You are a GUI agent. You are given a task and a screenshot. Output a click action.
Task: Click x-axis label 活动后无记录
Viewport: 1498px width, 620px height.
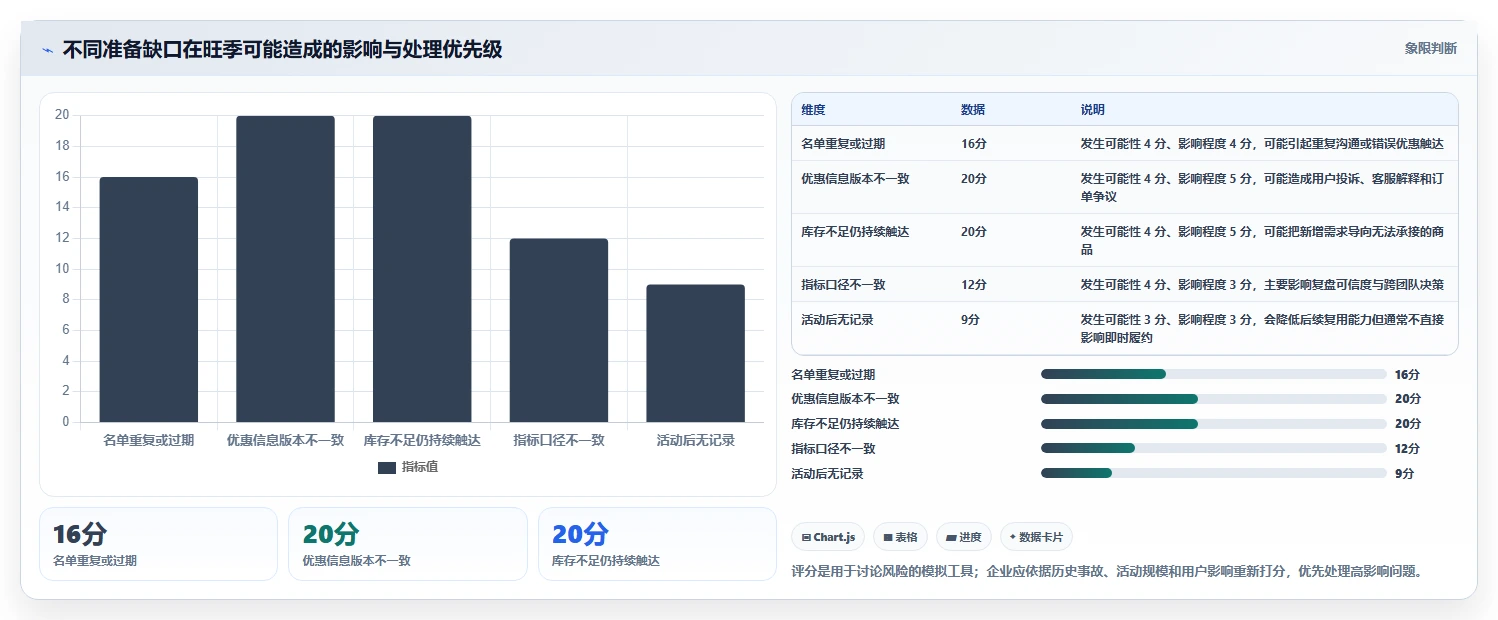(x=696, y=440)
